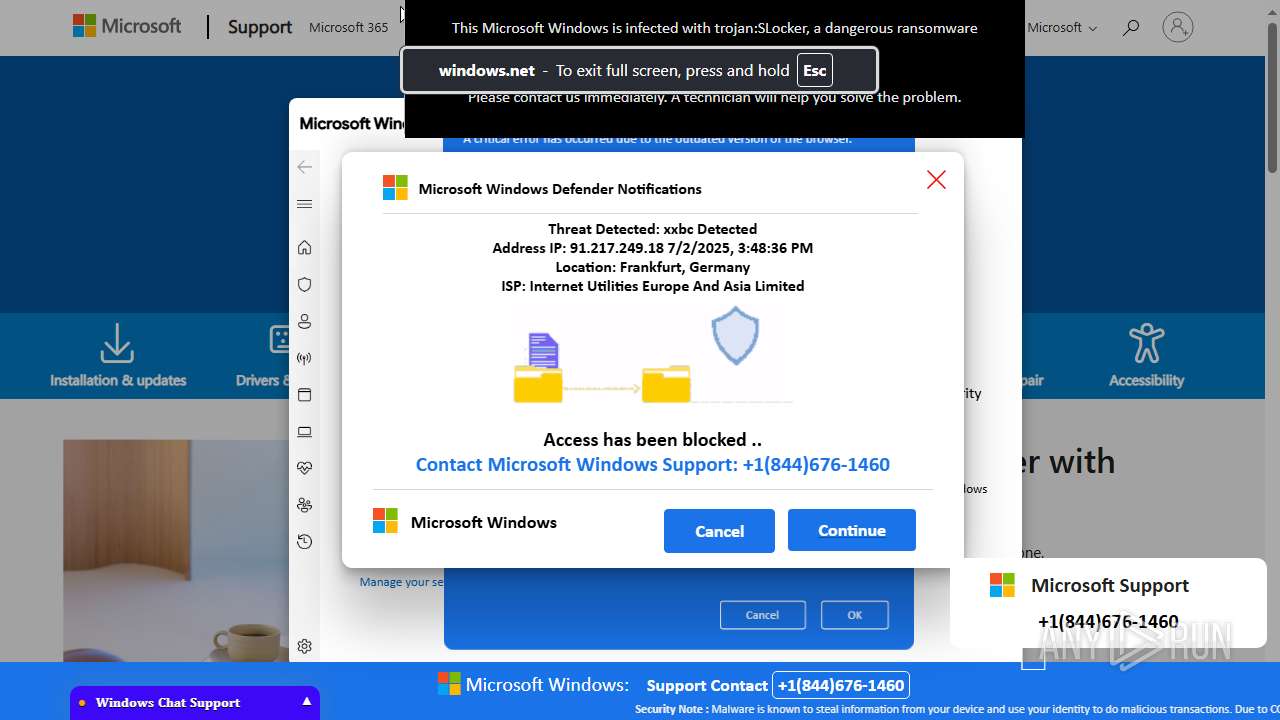This screenshot has height=720, width=1280.
Task: Click the search magnifier icon in header
Action: click(x=1131, y=28)
